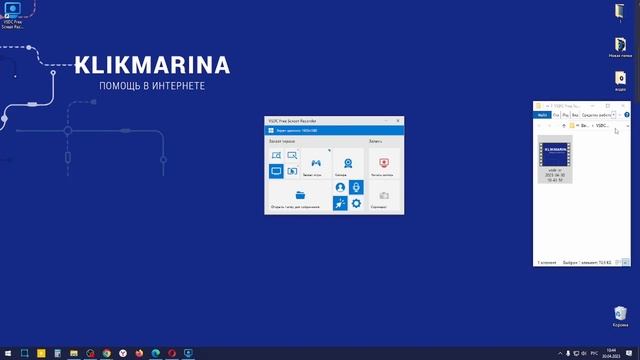Image resolution: width=640 pixels, height=360 pixels.
Task: Open Yandex Browser from the taskbar
Action: click(123, 353)
